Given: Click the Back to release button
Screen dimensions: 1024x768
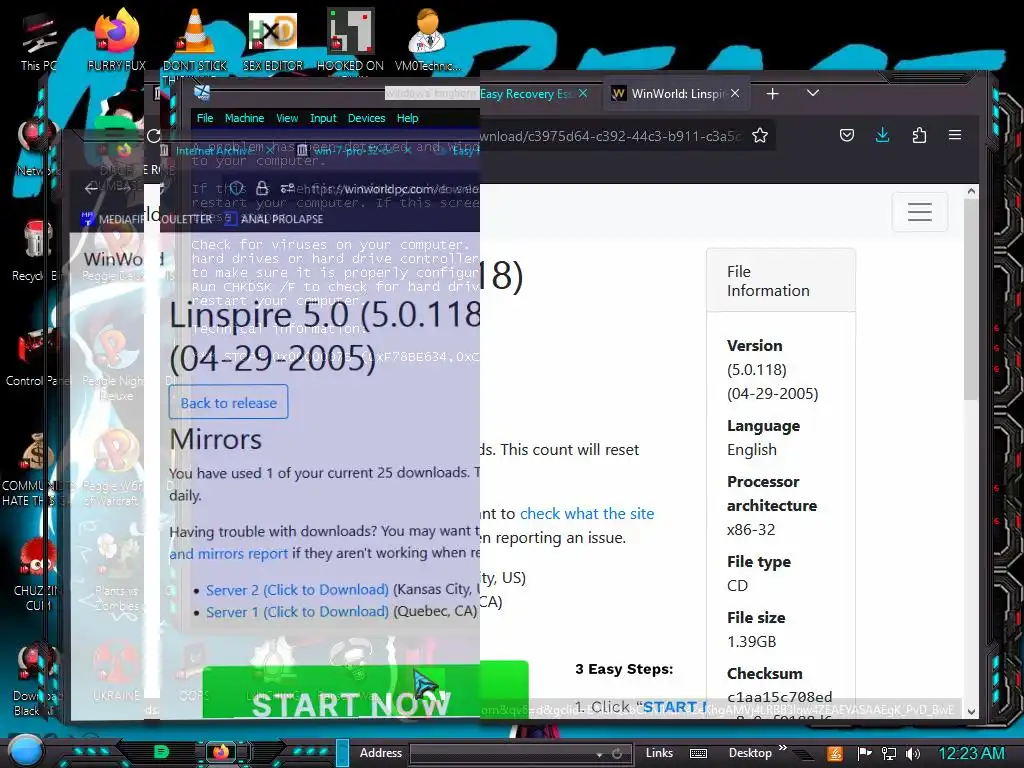Looking at the screenshot, I should [x=229, y=402].
